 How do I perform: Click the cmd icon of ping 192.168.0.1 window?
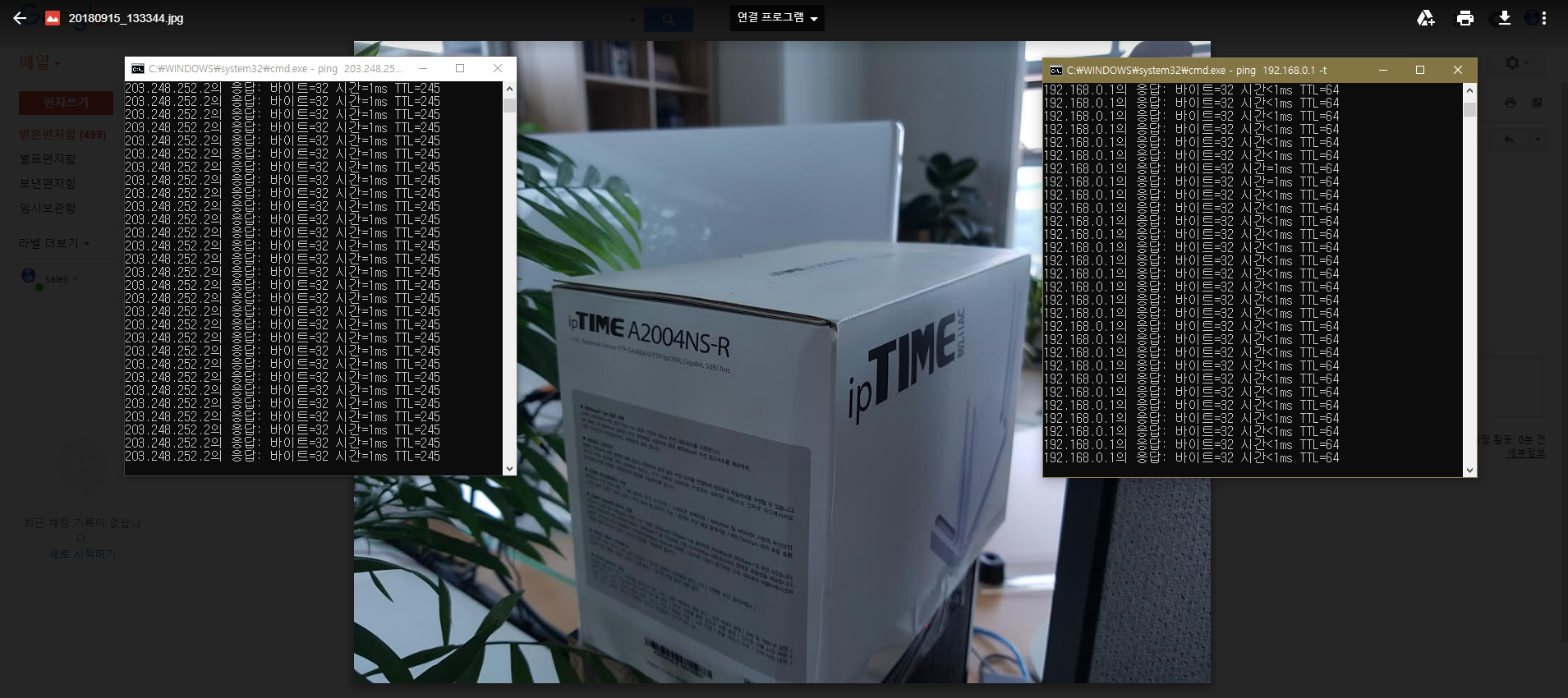1056,71
